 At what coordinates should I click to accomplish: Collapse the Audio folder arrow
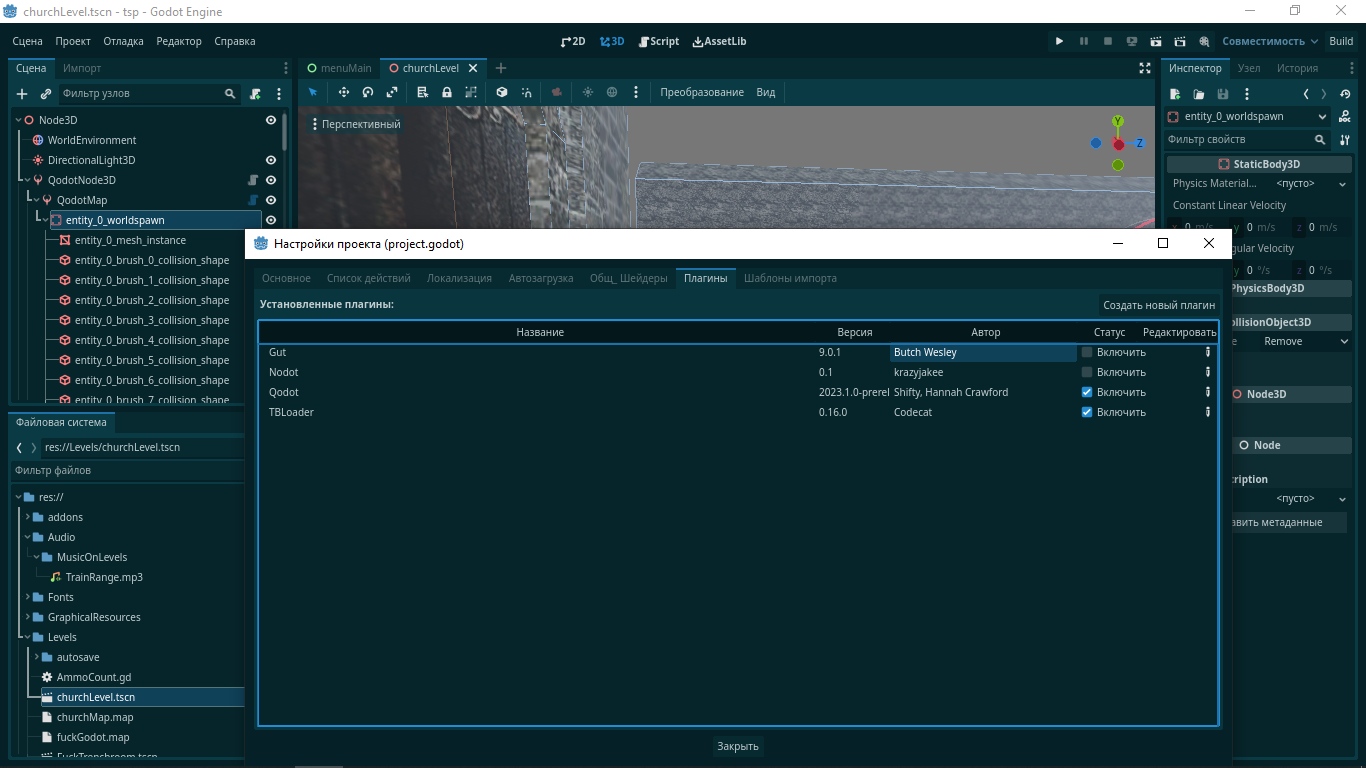(27, 537)
